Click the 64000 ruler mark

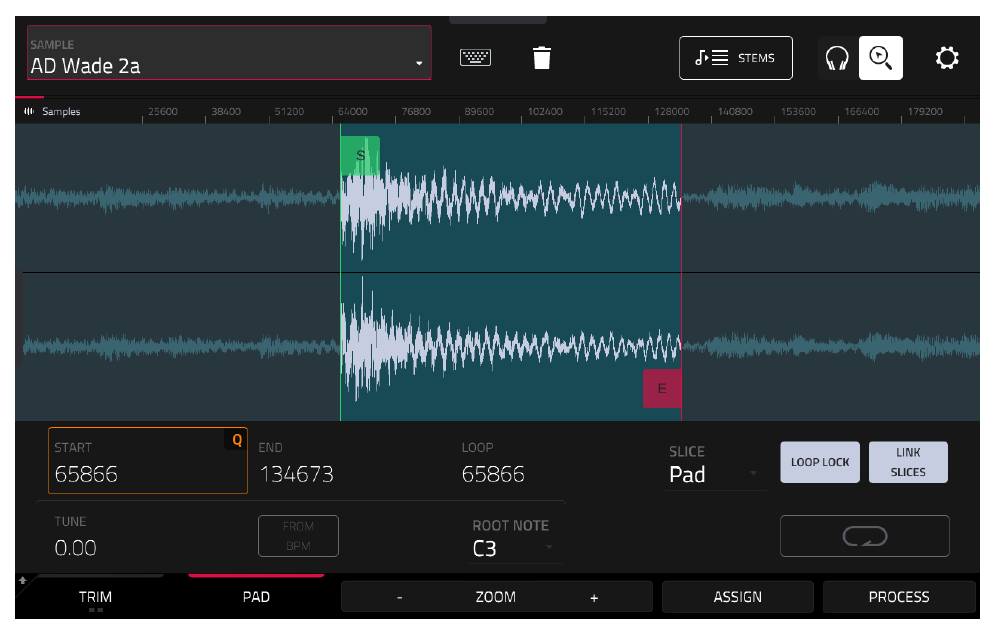pyautogui.click(x=353, y=111)
